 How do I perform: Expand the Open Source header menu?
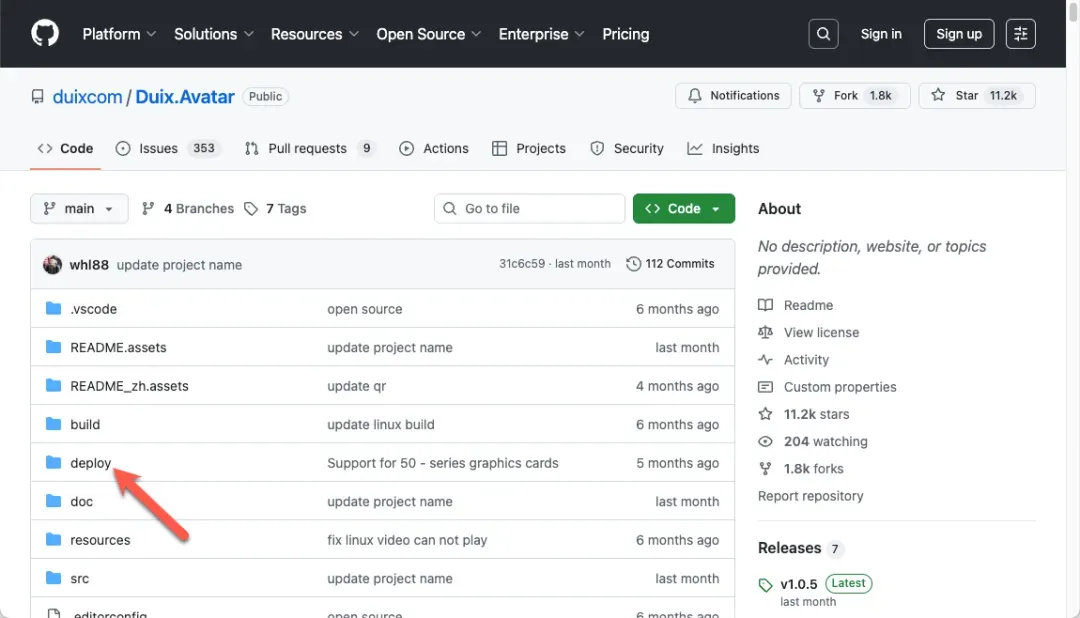(x=428, y=34)
